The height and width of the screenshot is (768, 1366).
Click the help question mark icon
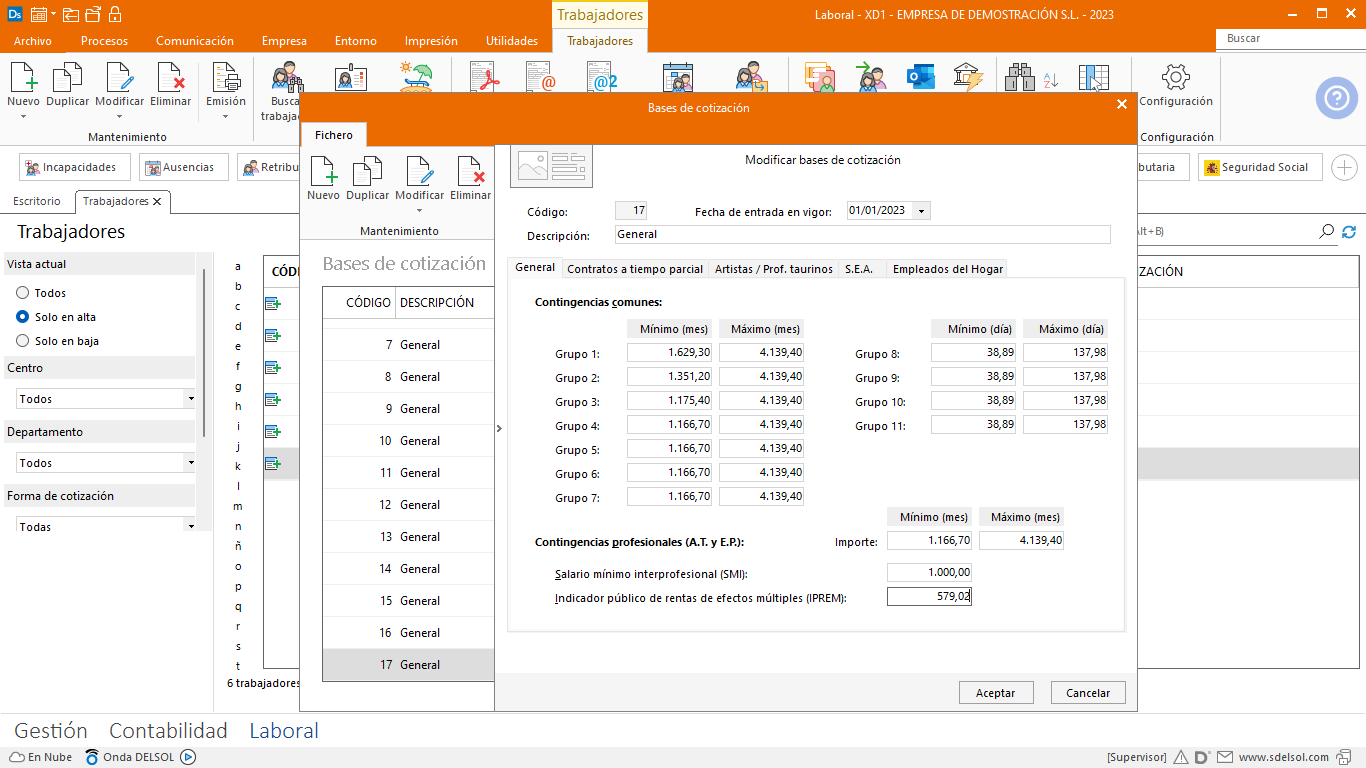[1336, 98]
